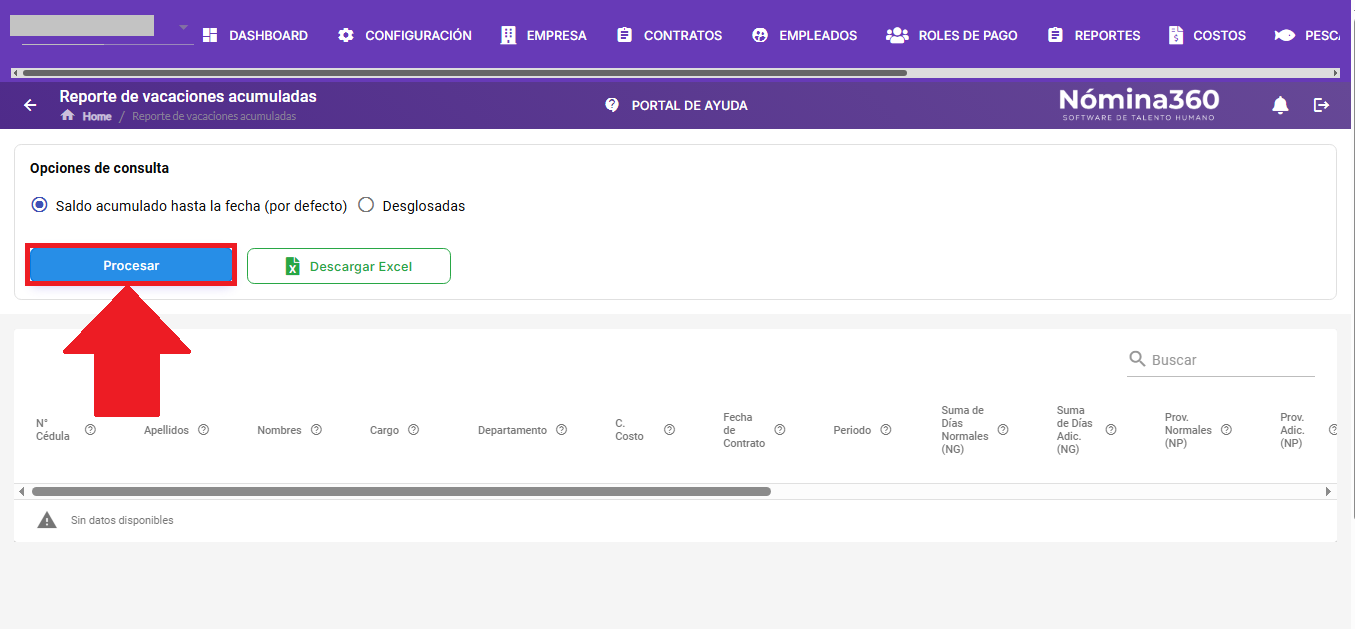Image resolution: width=1355 pixels, height=629 pixels.
Task: Click the notifications bell icon
Action: coord(1280,105)
